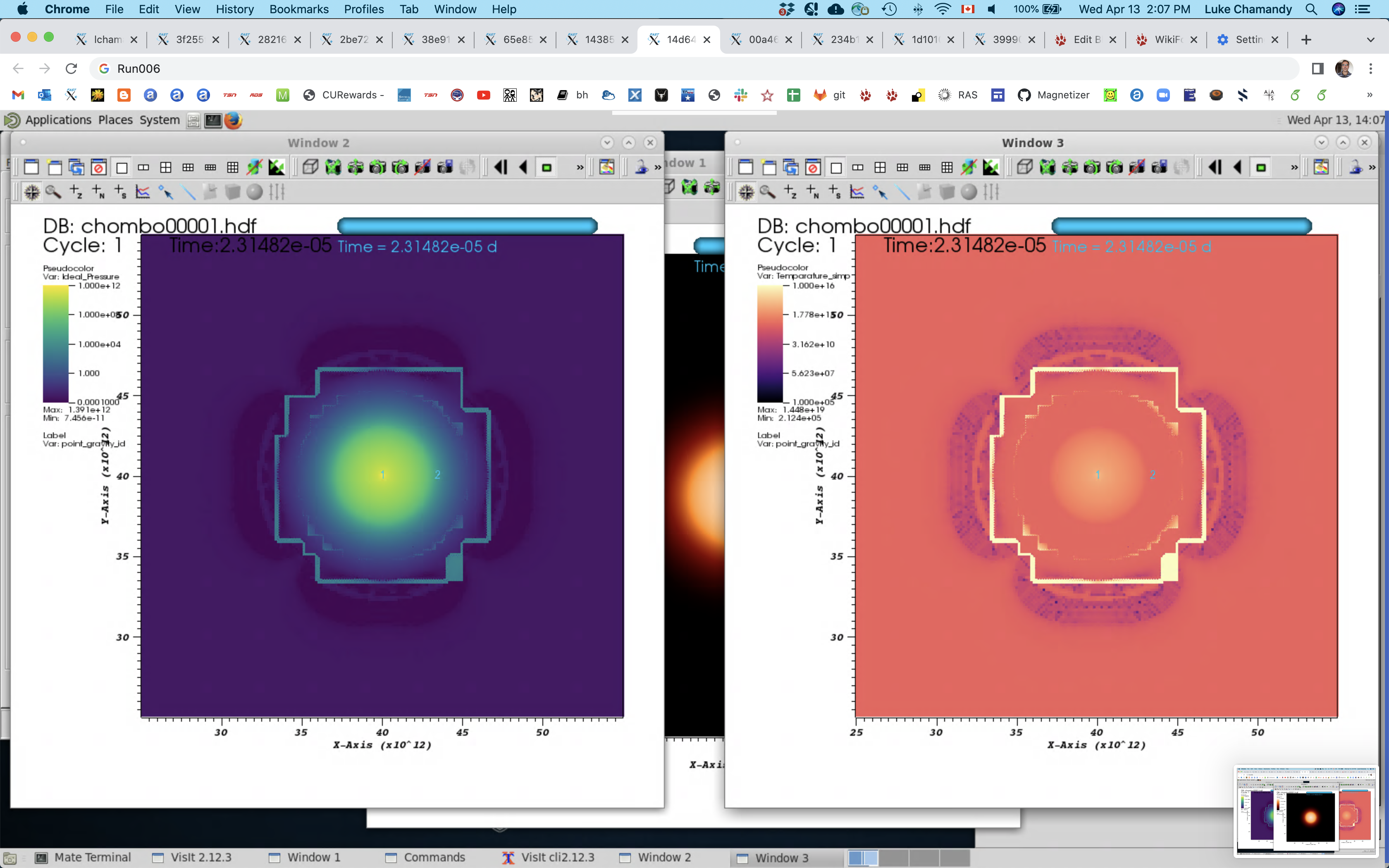Toggle Navigate compass mode in Window 3

(746, 192)
